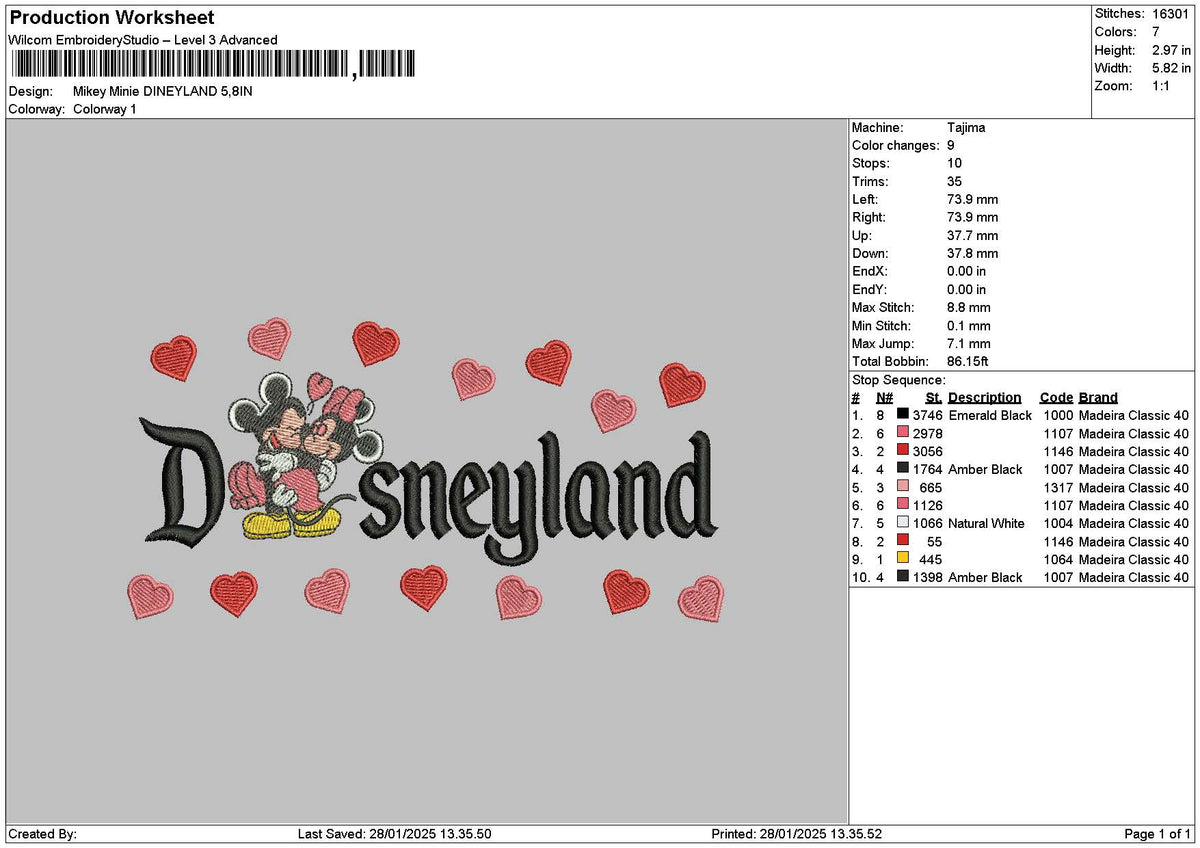1200x848 pixels.
Task: Click the 'Brand' column header
Action: (1098, 397)
